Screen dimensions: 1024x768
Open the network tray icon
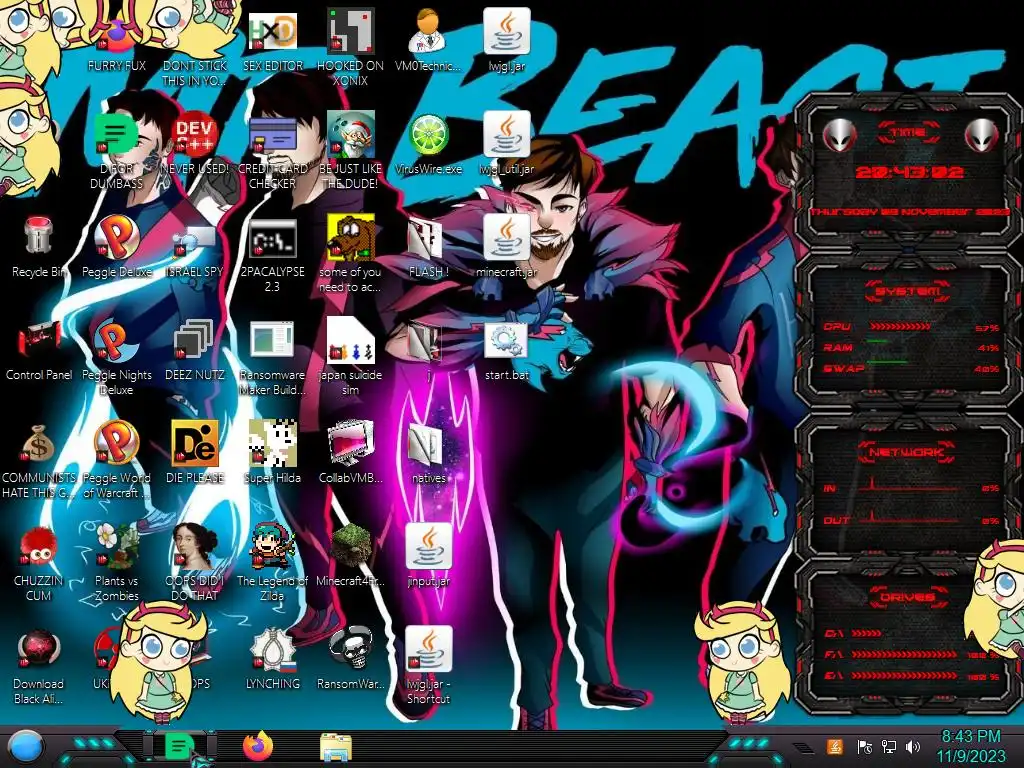(x=889, y=747)
